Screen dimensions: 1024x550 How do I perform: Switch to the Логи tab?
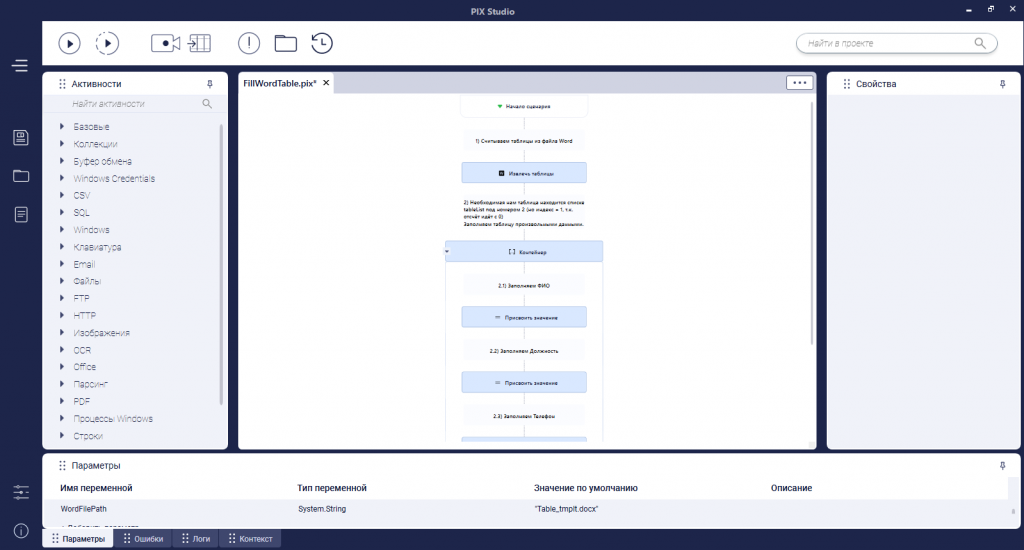(x=196, y=539)
